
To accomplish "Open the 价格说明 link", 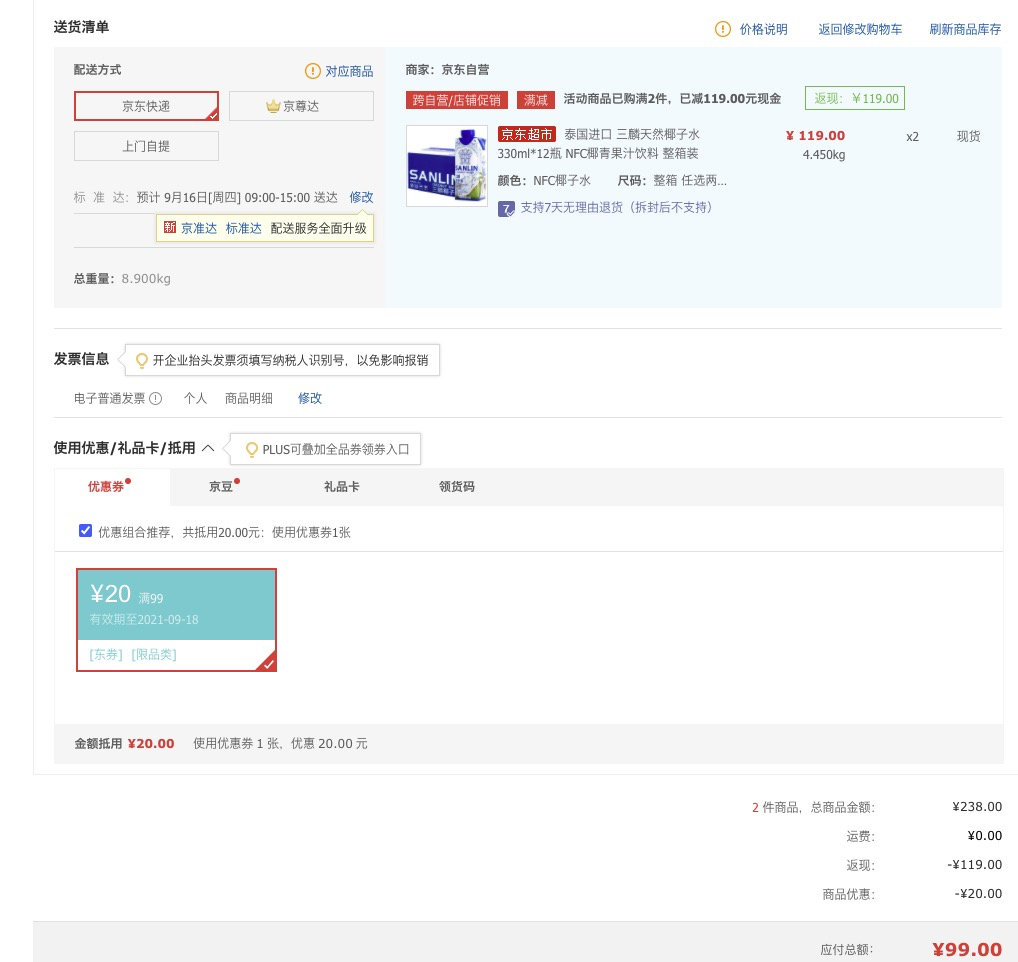I will [x=764, y=29].
